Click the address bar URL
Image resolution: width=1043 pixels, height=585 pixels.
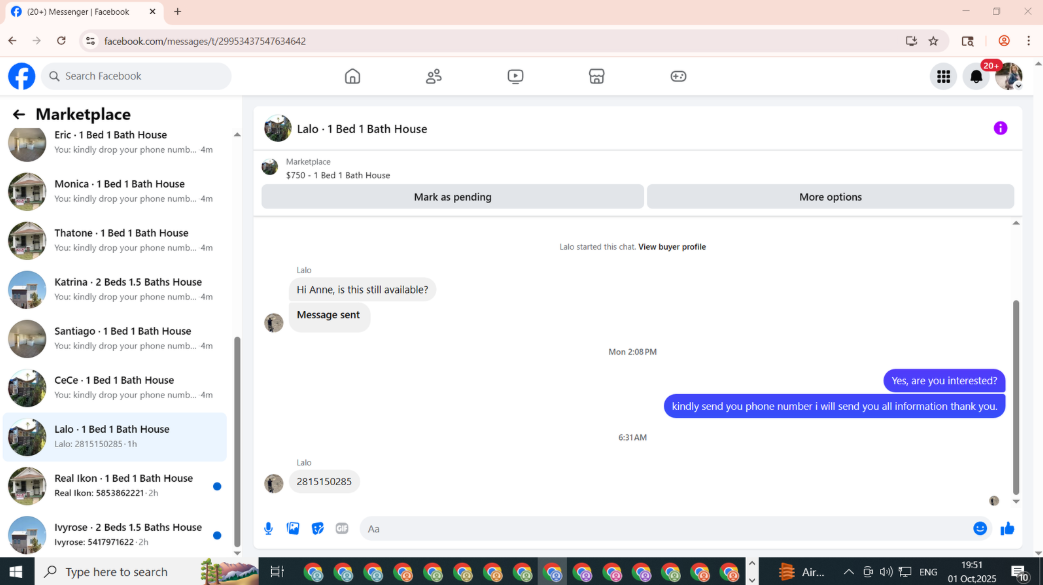coord(205,41)
